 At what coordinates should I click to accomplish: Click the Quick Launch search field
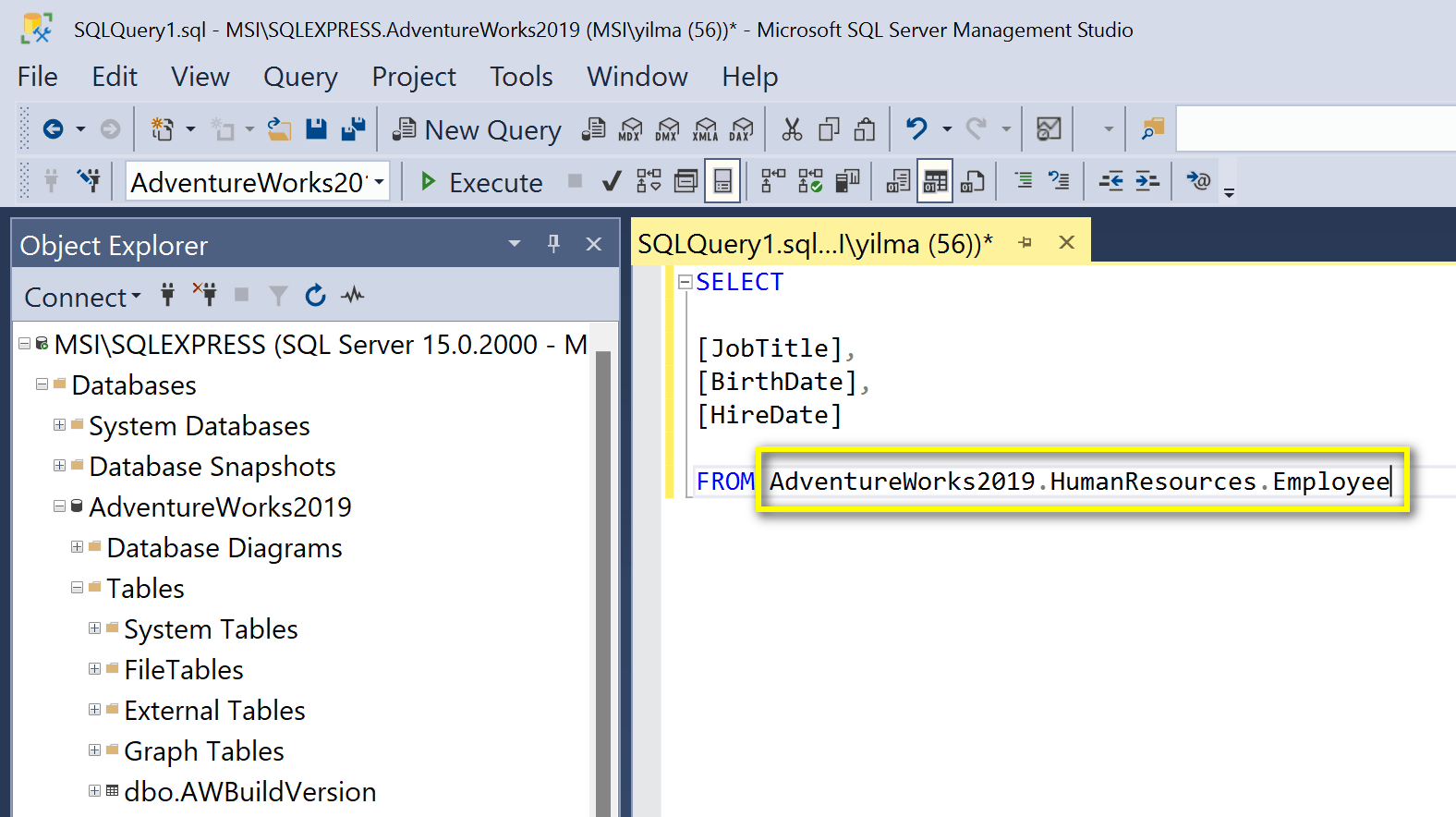(x=1316, y=129)
